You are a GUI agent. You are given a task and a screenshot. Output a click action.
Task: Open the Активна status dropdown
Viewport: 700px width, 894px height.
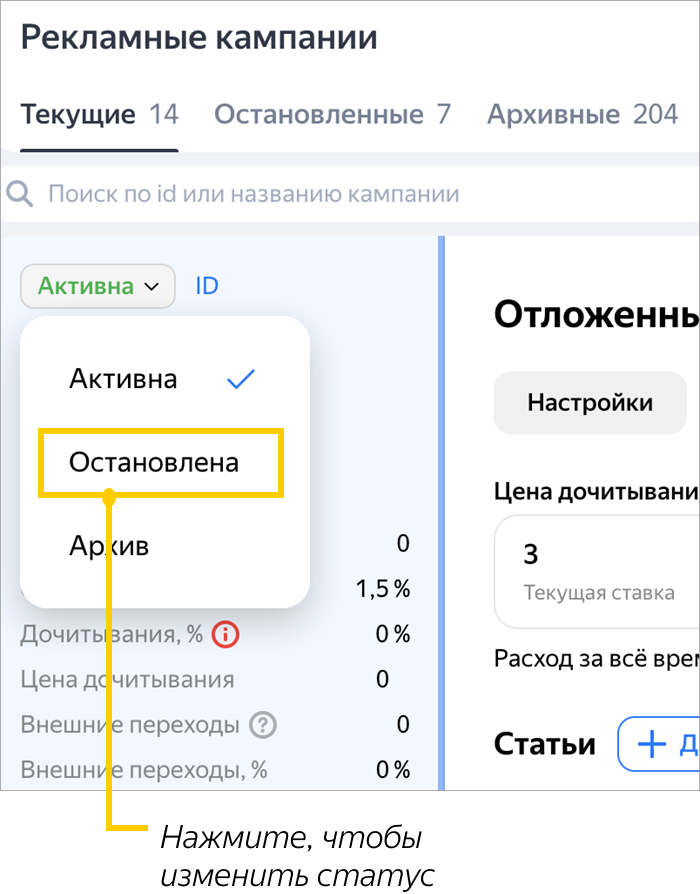(x=97, y=287)
